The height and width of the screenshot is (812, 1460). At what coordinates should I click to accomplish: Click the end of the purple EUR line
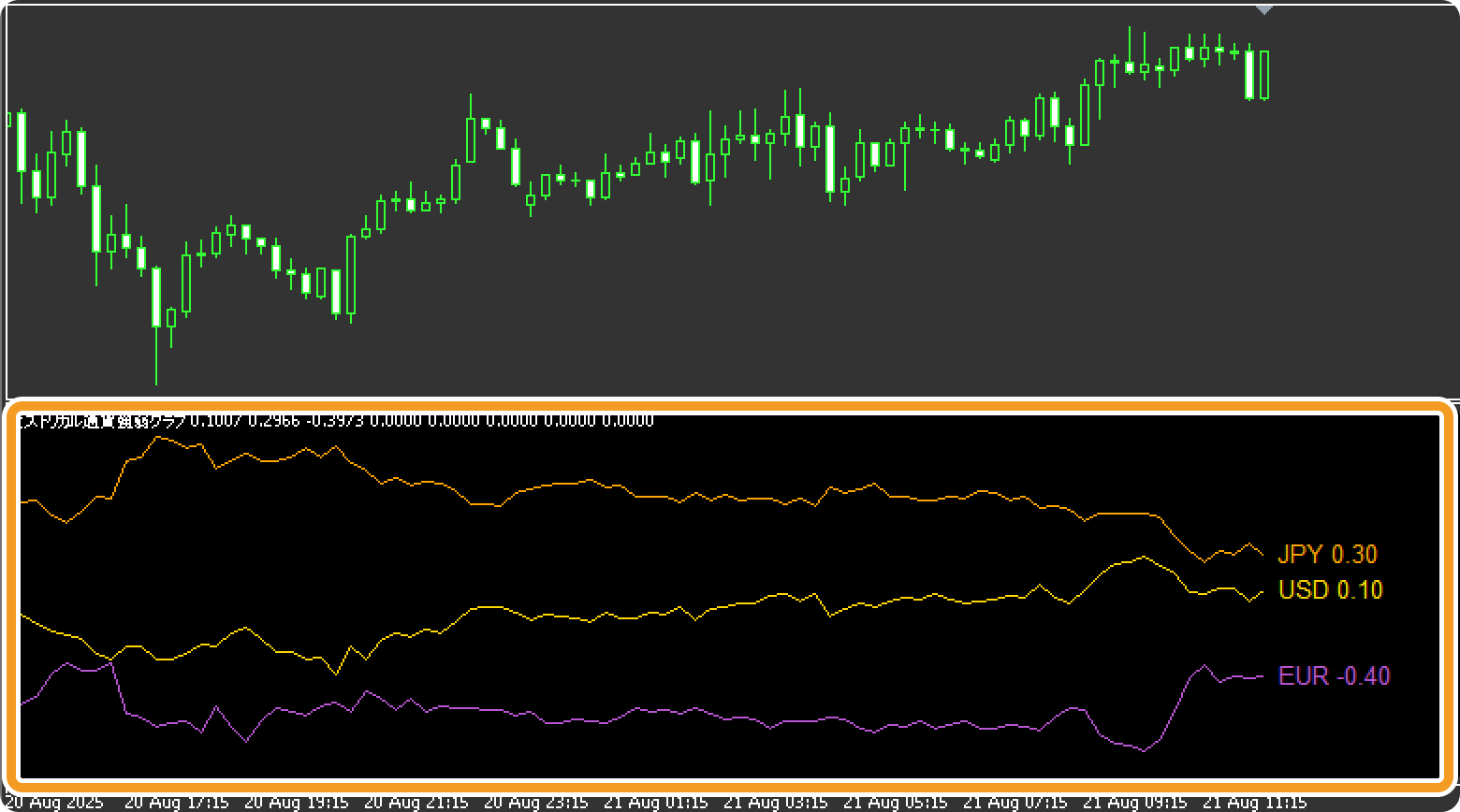(x=1263, y=675)
